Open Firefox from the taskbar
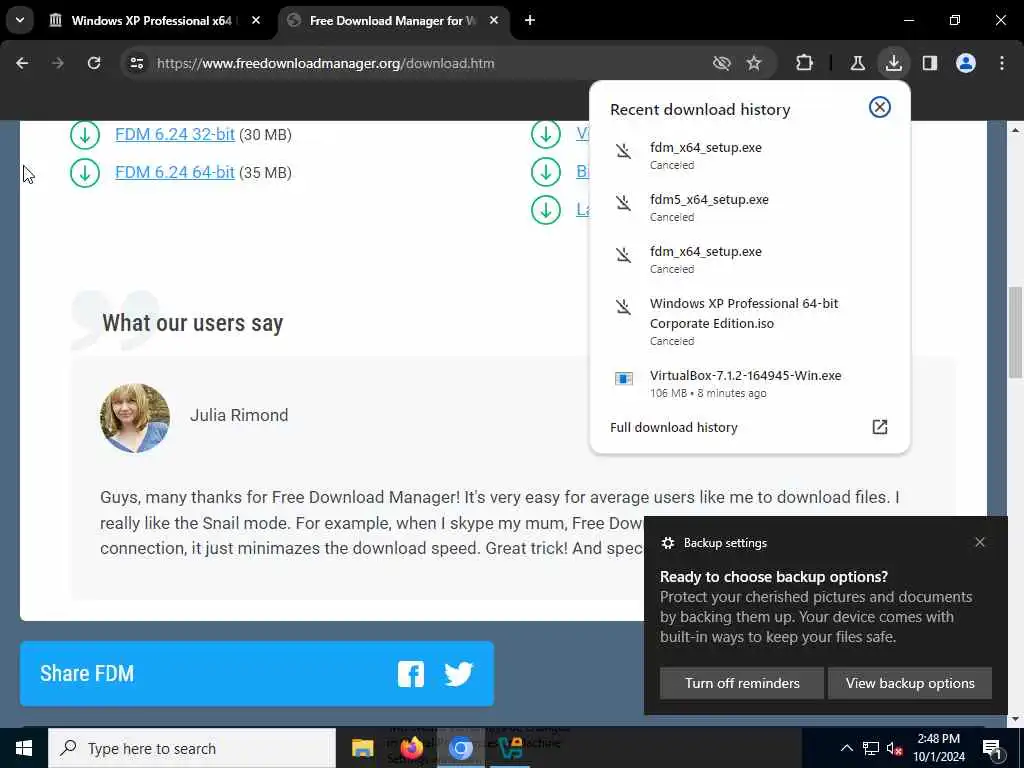 411,748
